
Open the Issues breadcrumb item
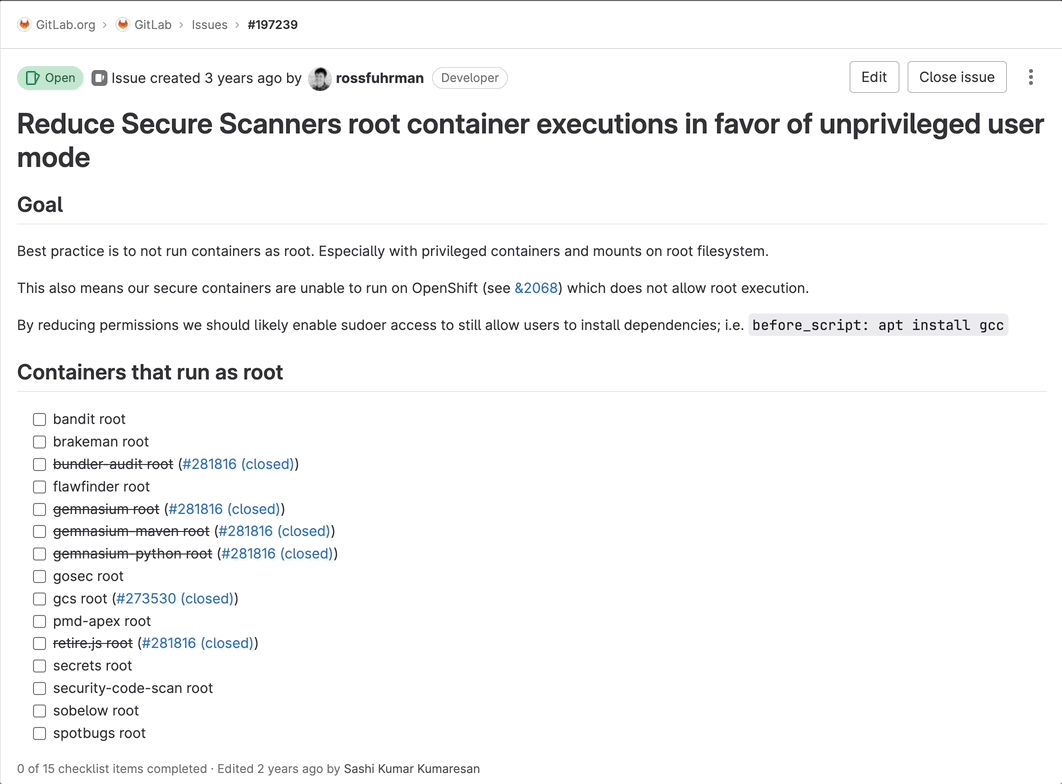point(209,24)
